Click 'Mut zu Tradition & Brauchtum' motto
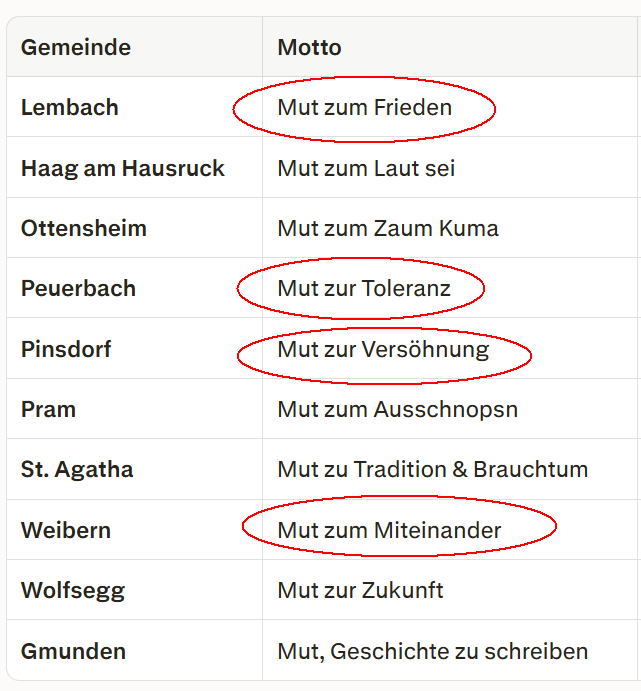 [x=433, y=469]
